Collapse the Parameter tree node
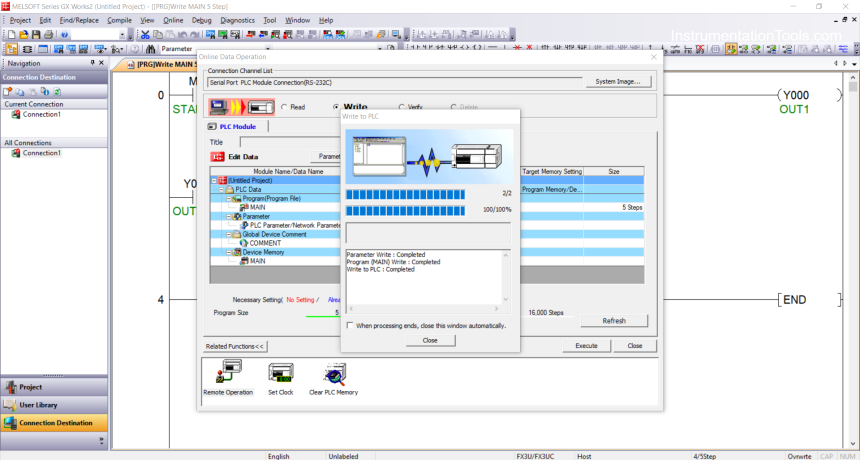Viewport: 860px width, 460px height. (229, 216)
